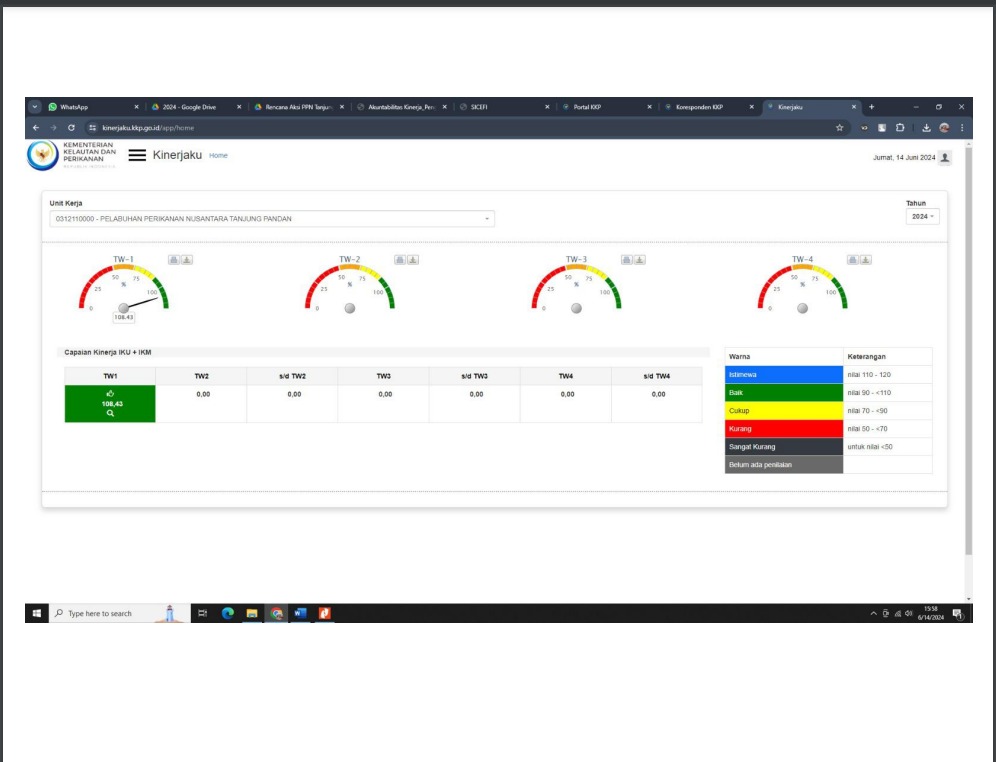This screenshot has height=762, width=996.
Task: Open the Tahun 2024 dropdown
Action: click(x=922, y=217)
